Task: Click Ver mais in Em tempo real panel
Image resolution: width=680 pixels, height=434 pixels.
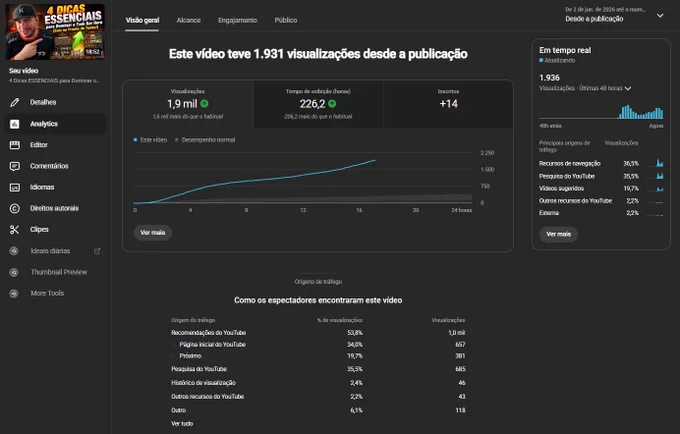Action: click(x=559, y=234)
